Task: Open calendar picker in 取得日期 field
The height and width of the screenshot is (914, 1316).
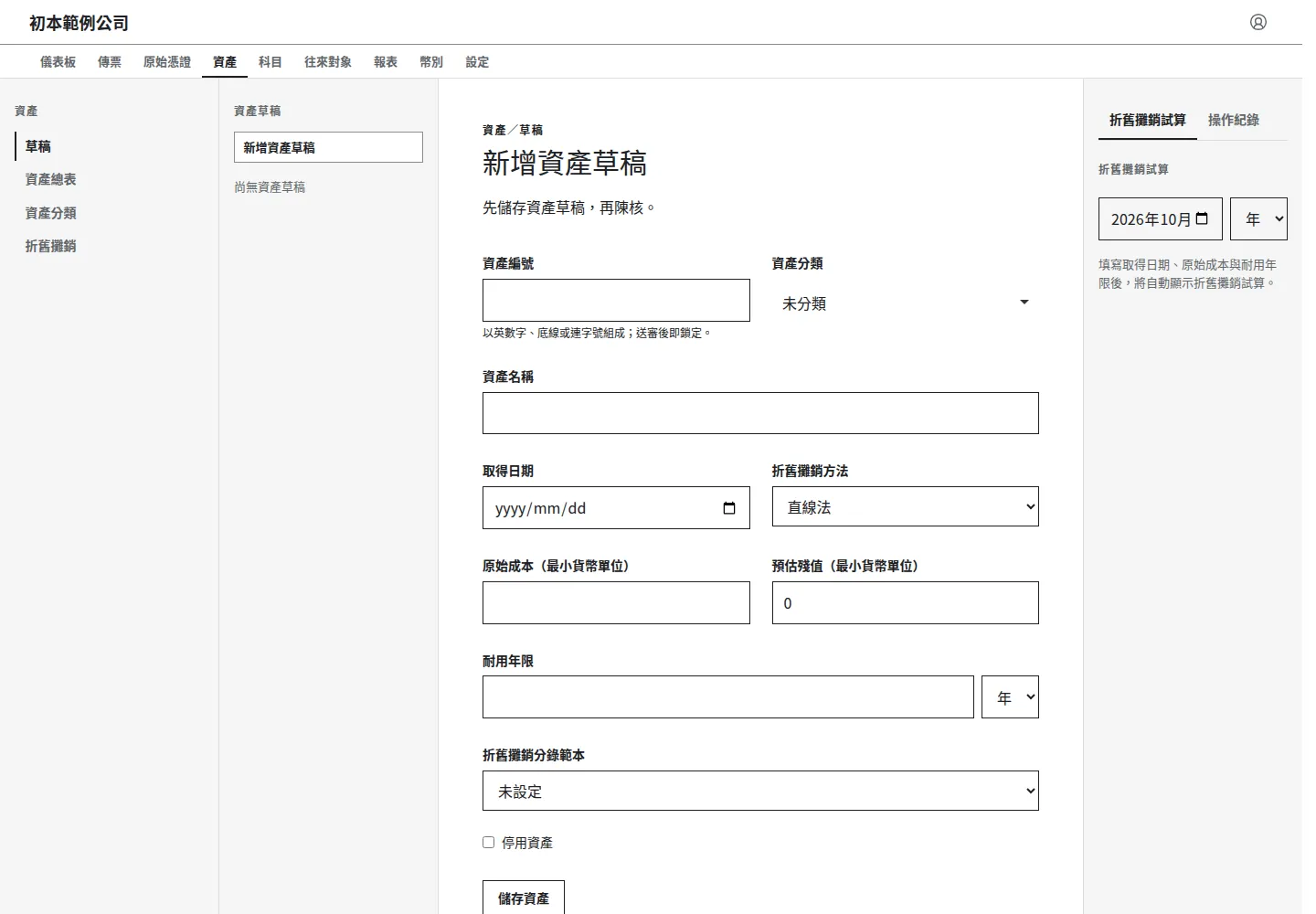Action: 729,508
